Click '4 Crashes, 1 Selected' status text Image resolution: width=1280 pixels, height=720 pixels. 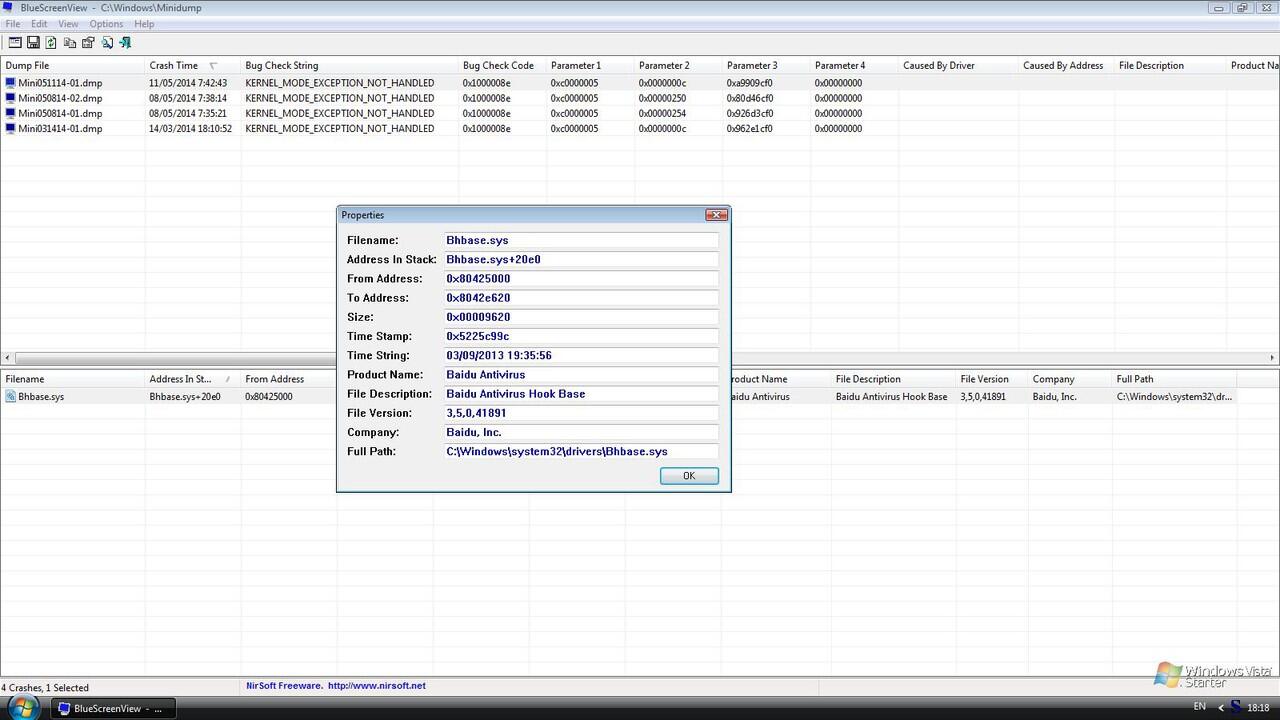tap(45, 688)
